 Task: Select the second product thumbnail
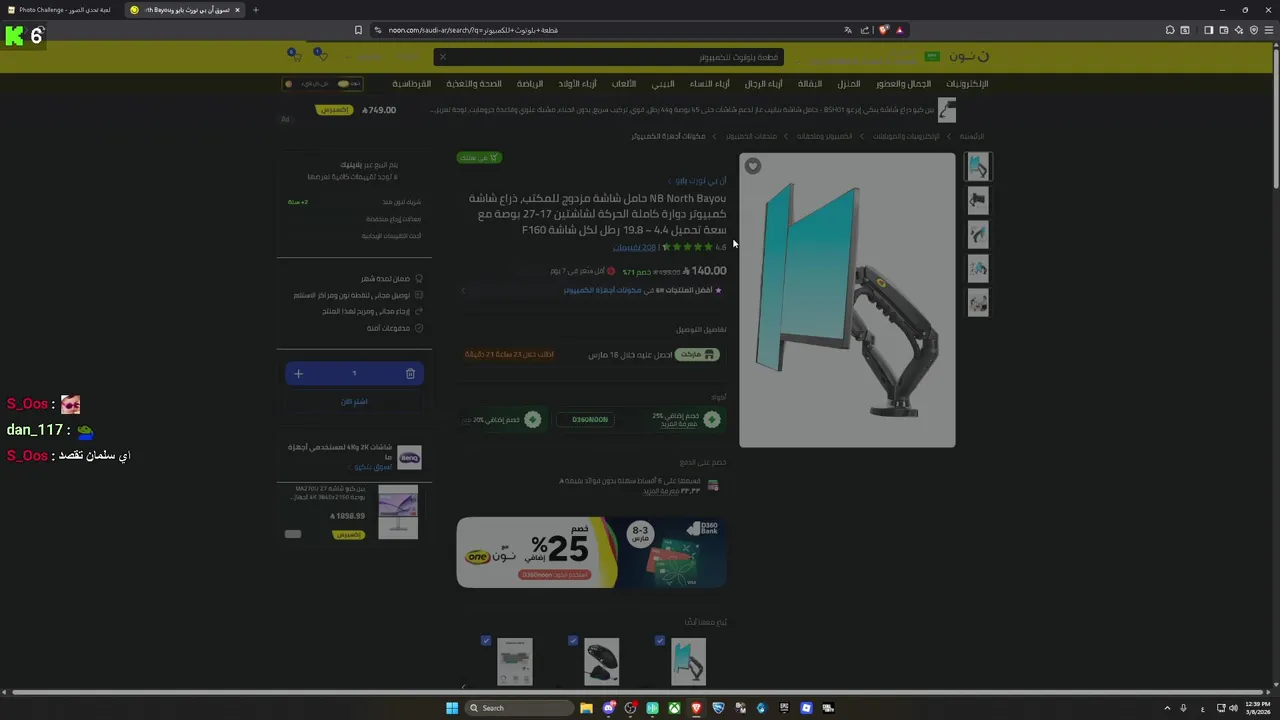pyautogui.click(x=978, y=201)
